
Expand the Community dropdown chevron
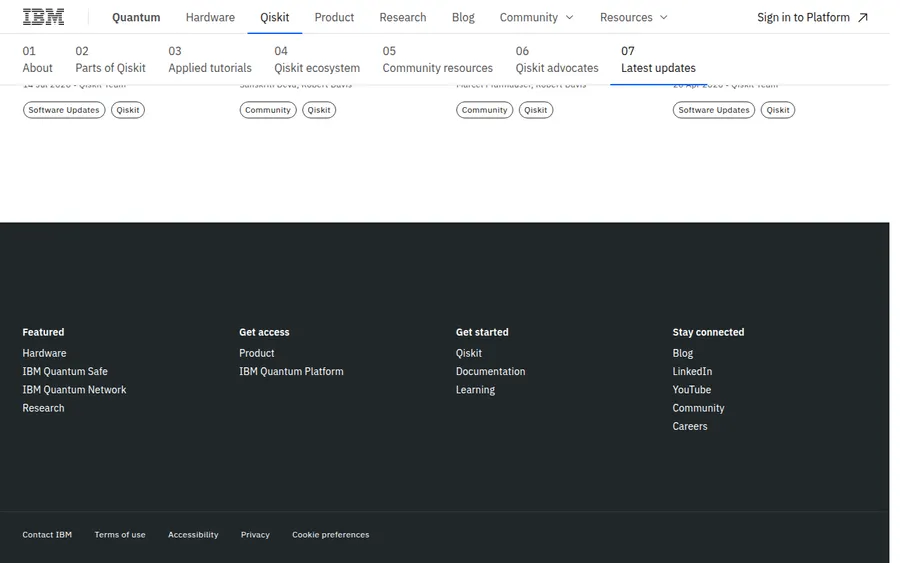[569, 18]
